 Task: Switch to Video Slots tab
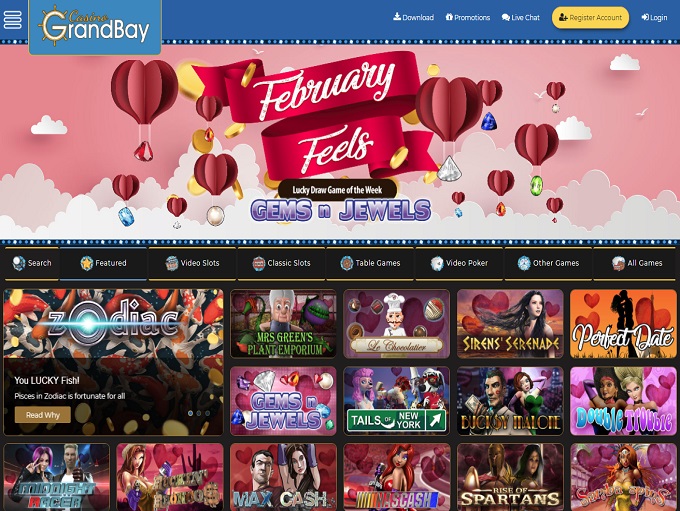click(x=192, y=263)
